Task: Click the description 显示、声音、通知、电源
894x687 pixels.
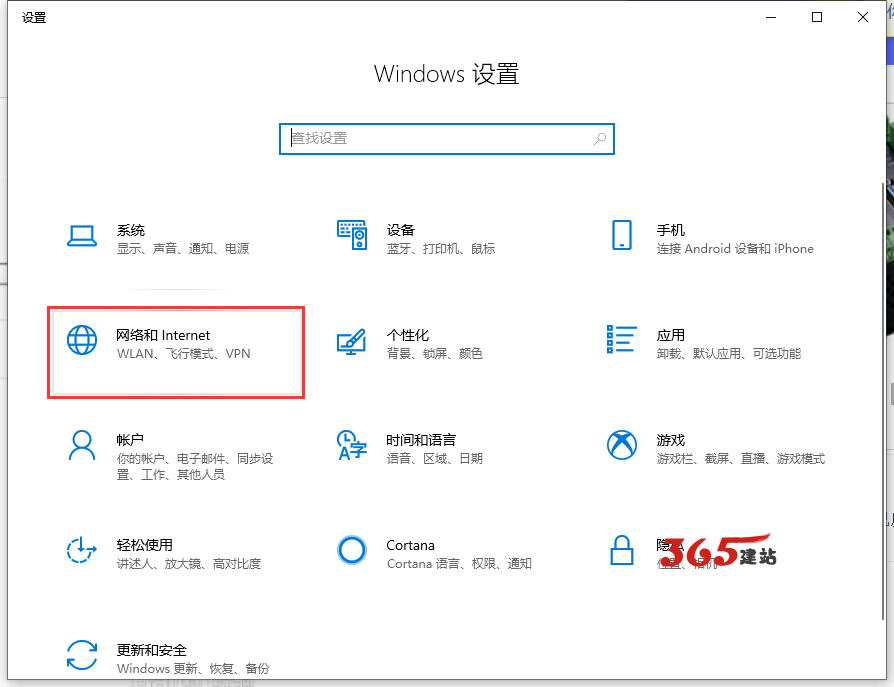Action: coord(183,249)
